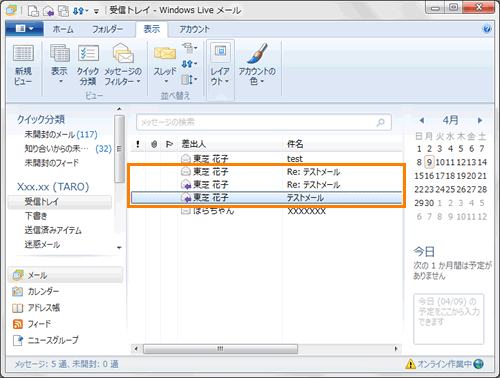Image resolution: width=500 pixels, height=378 pixels.
Task: Click the 今日 heading in calendar pane
Action: (x=424, y=252)
